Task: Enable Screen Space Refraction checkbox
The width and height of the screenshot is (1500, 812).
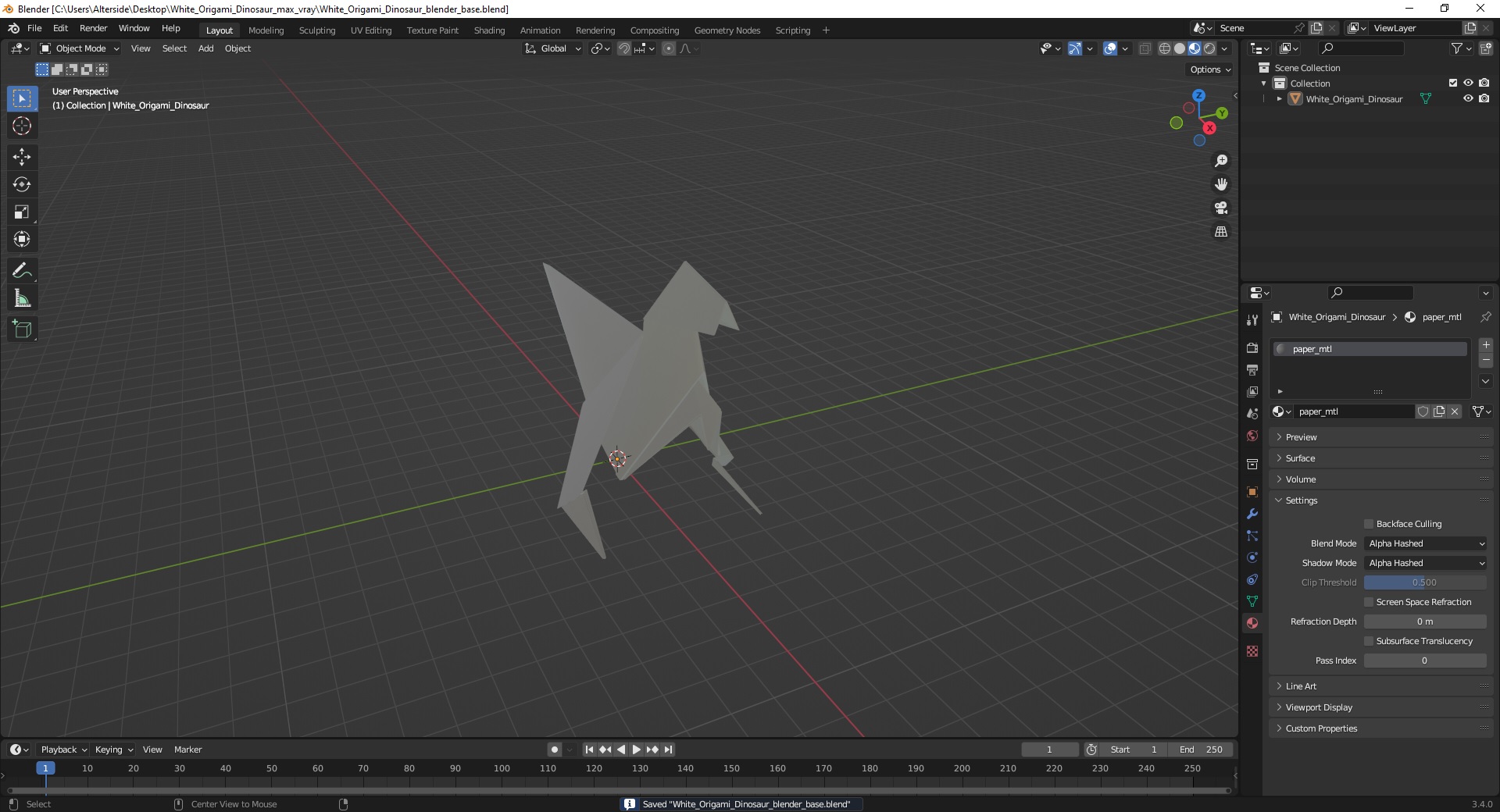Action: [1369, 602]
